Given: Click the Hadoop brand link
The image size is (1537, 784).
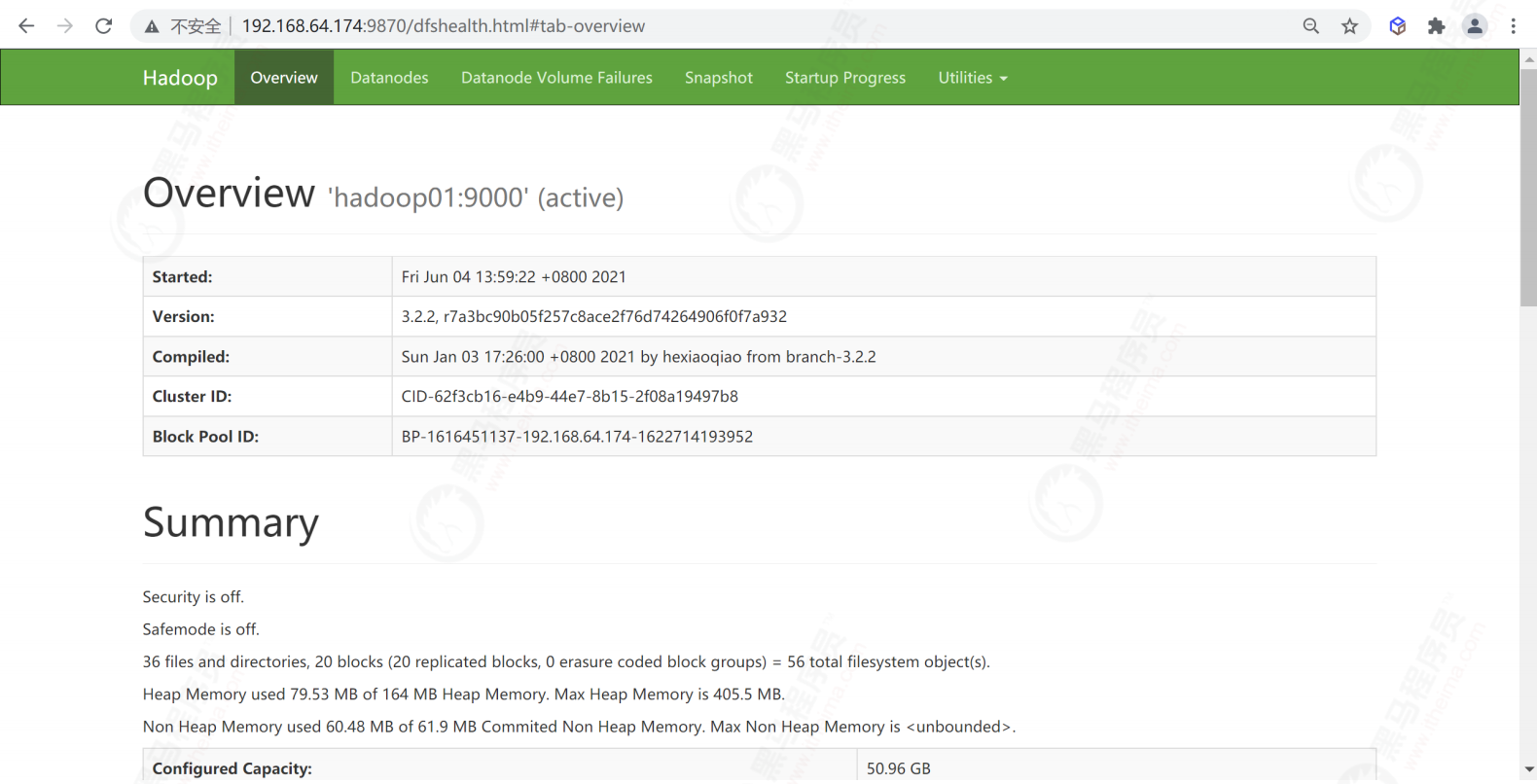Looking at the screenshot, I should 180,78.
